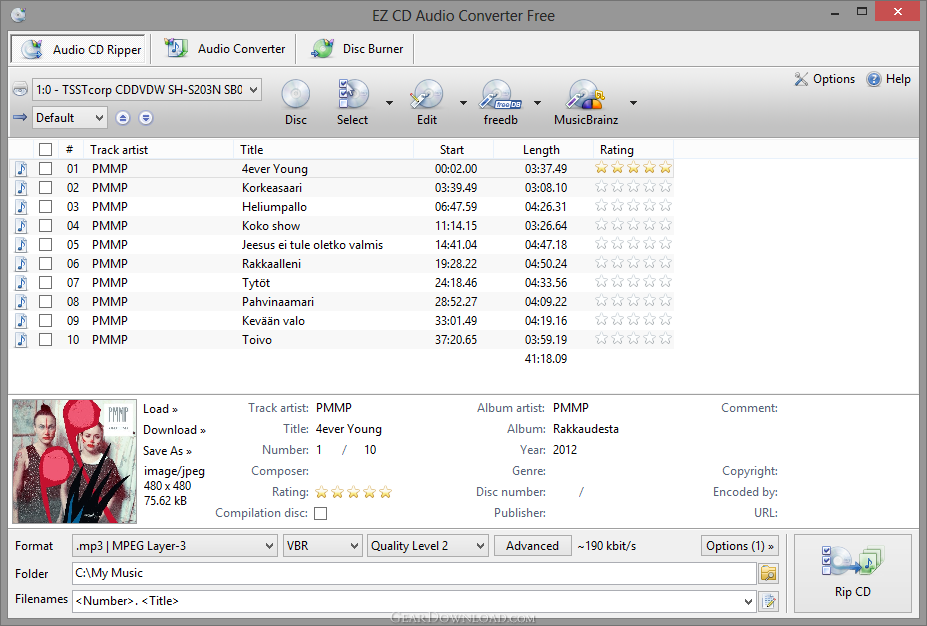Screen dimensions: 927x626
Task: Expand the Edit button dropdown arrow
Action: [463, 103]
